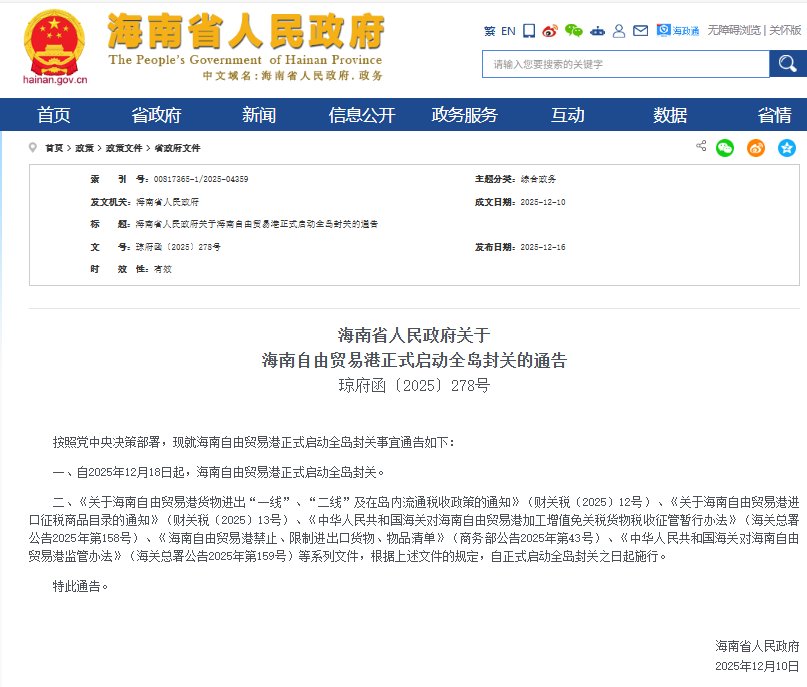Open the mobile version icon
This screenshot has height=687, width=807.
[529, 31]
